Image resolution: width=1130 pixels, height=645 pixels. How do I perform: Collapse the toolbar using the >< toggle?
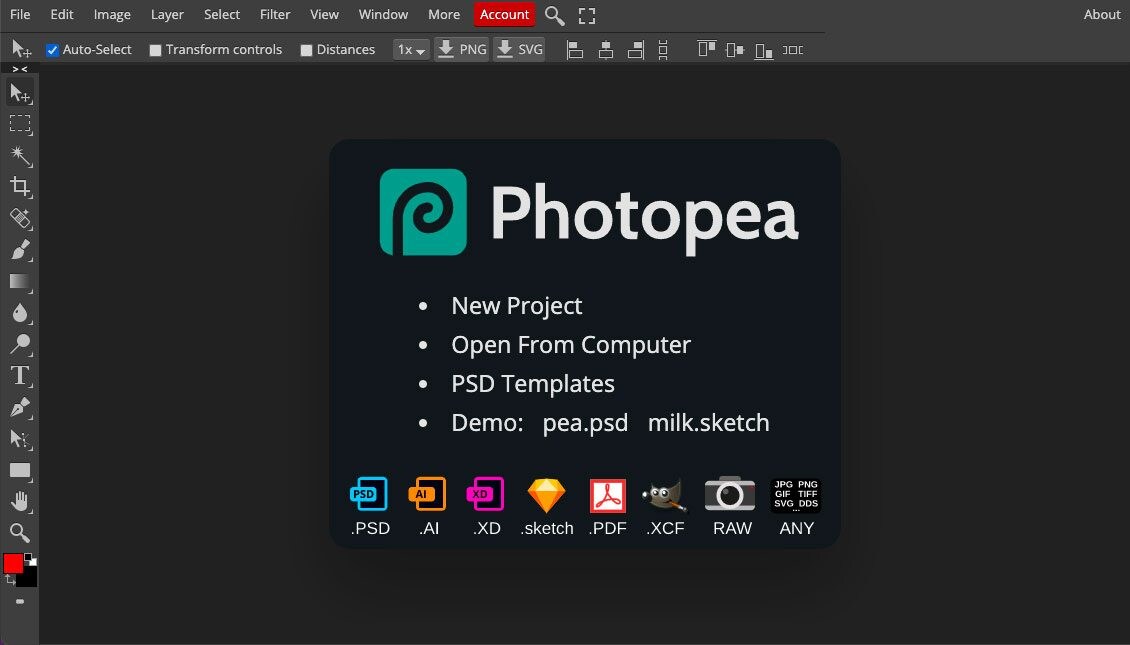pos(19,69)
